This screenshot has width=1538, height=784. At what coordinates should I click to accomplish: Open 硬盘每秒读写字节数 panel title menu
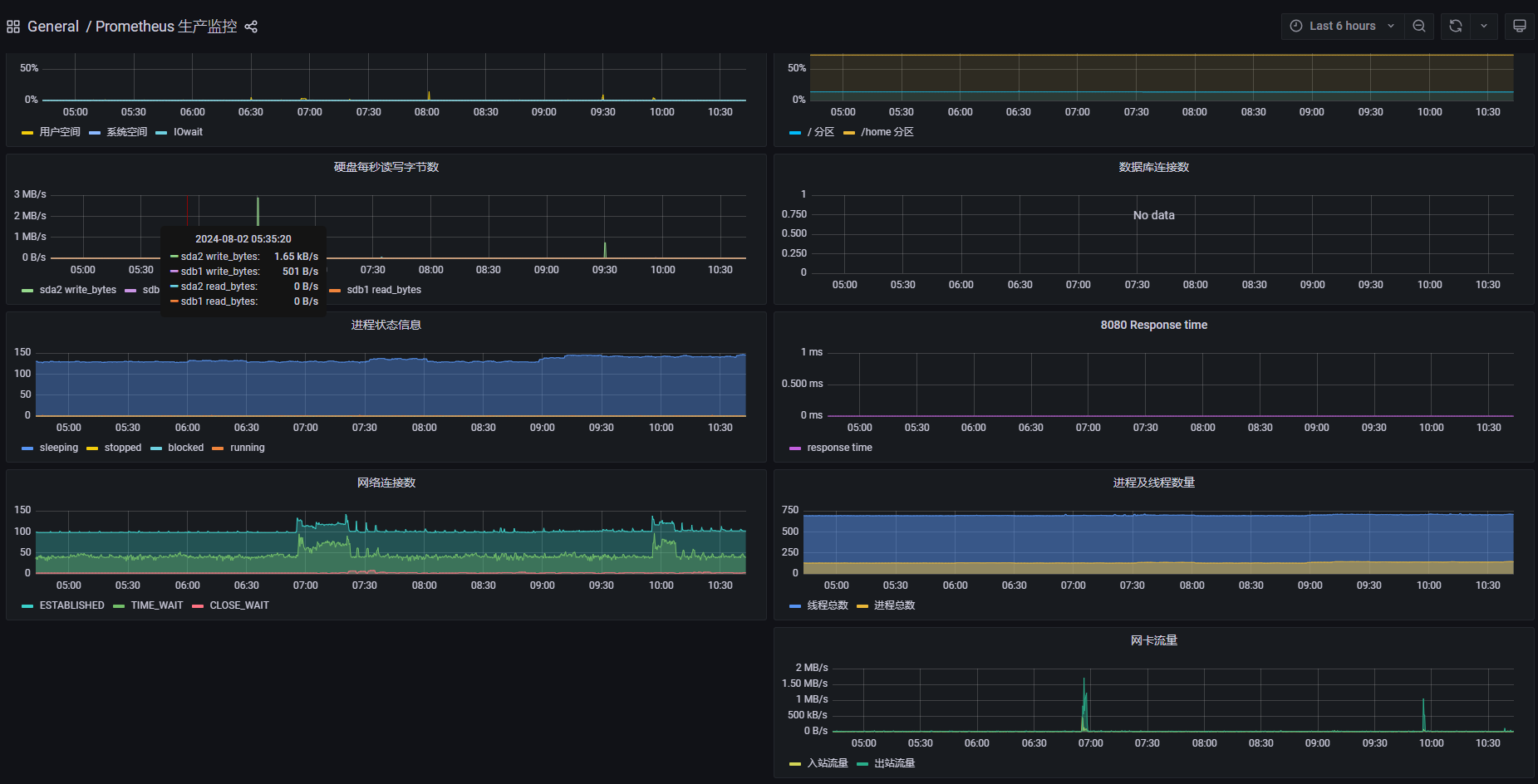(x=386, y=167)
